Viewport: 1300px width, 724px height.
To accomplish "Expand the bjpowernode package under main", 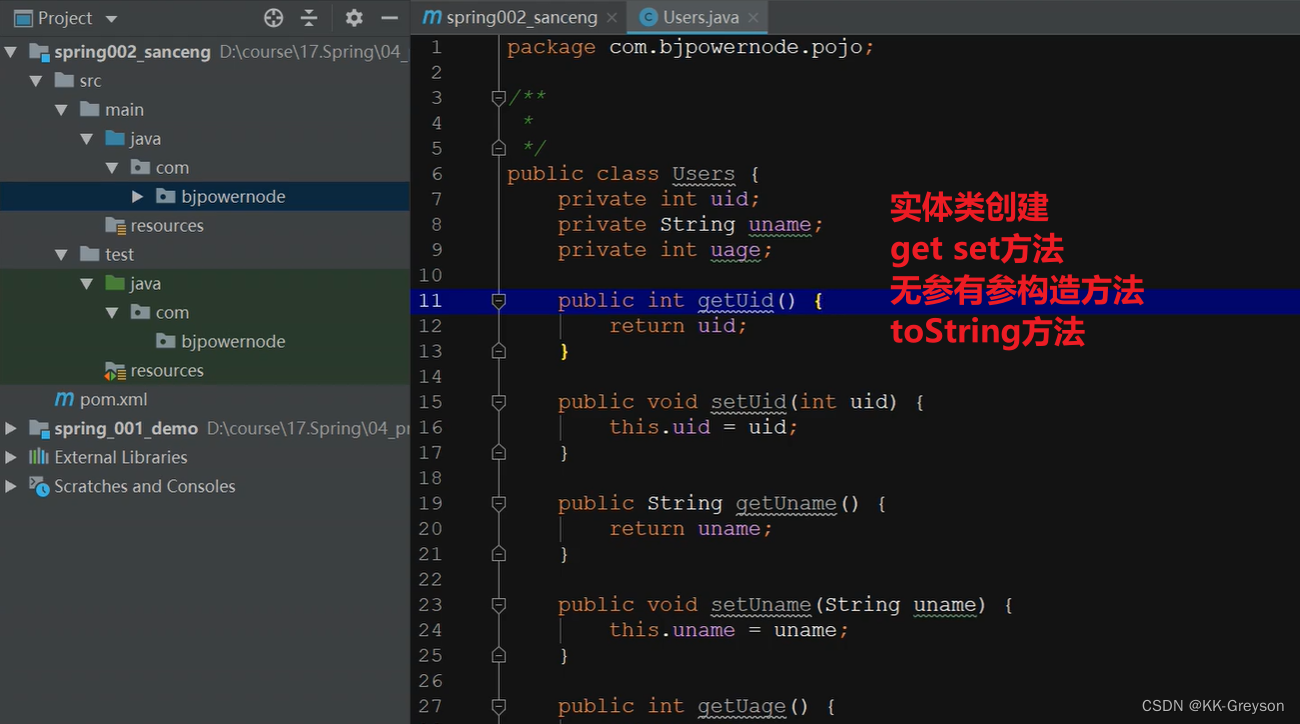I will coord(138,197).
